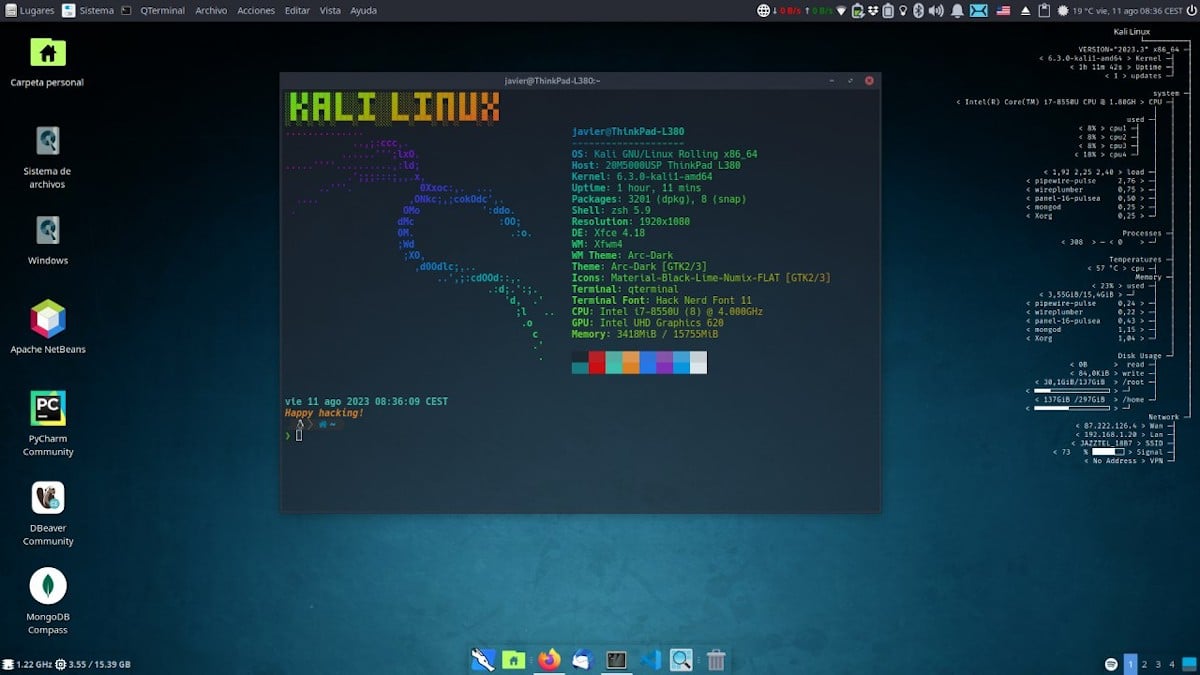1200x675 pixels.
Task: Open the Wi-Fi tray indicator
Action: click(841, 11)
